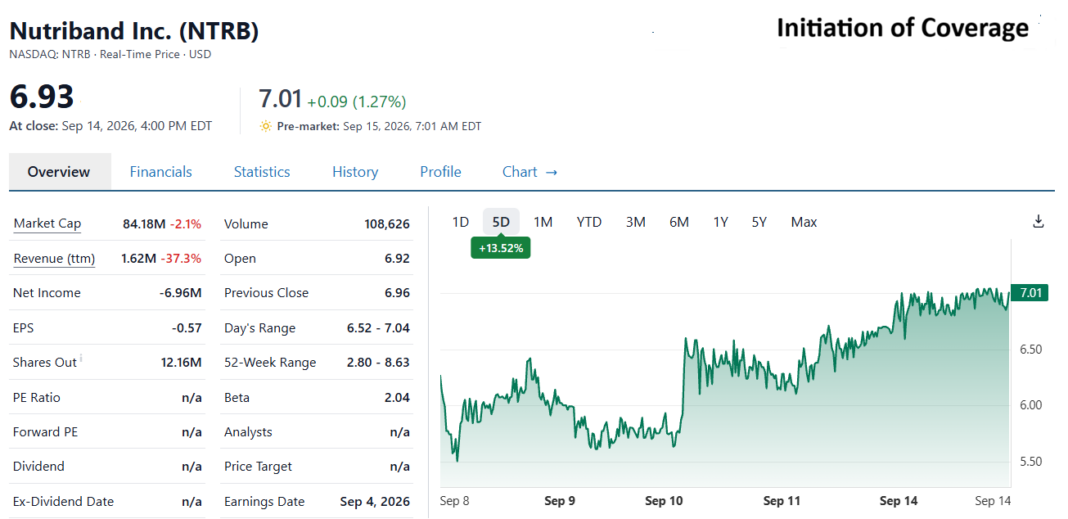The width and height of the screenshot is (1068, 519).
Task: Select the 1Y chart range
Action: click(x=721, y=222)
